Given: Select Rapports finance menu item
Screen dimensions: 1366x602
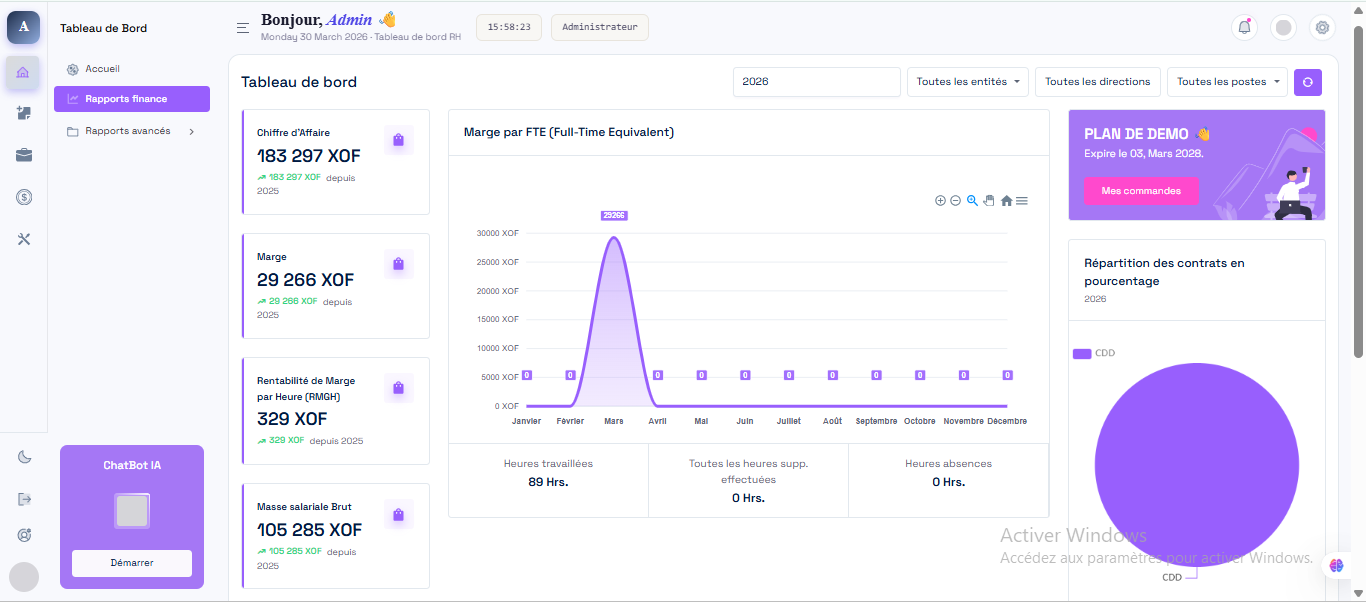Looking at the screenshot, I should point(132,99).
